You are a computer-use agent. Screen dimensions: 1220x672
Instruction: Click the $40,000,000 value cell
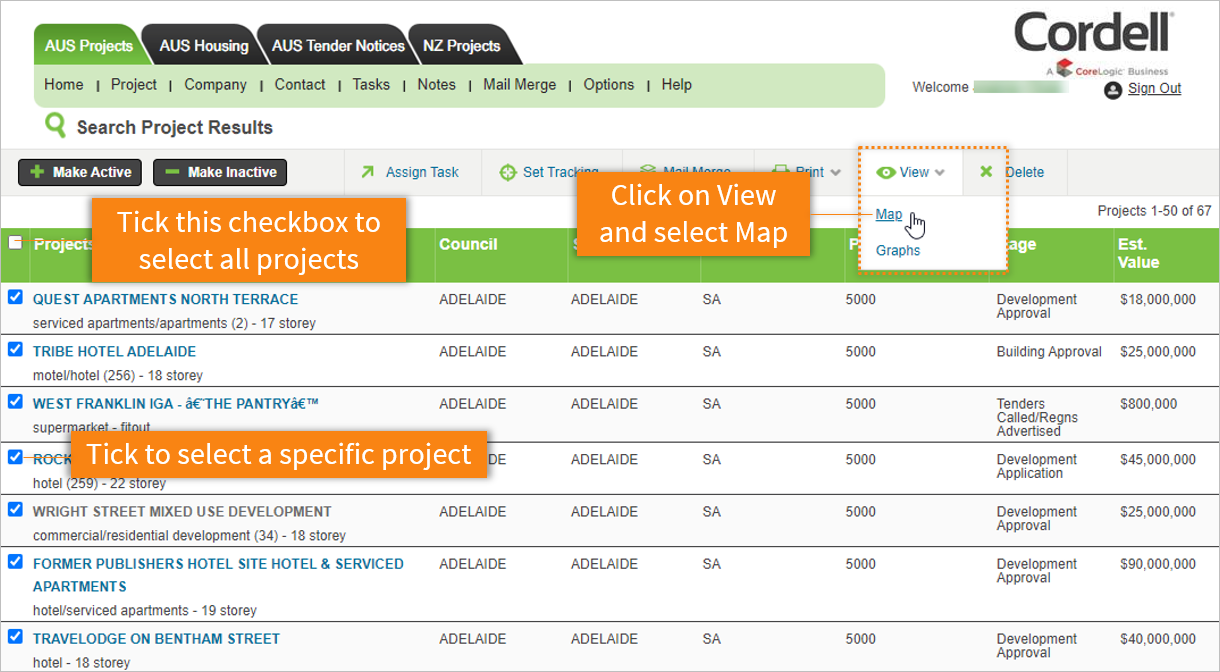pyautogui.click(x=1158, y=639)
